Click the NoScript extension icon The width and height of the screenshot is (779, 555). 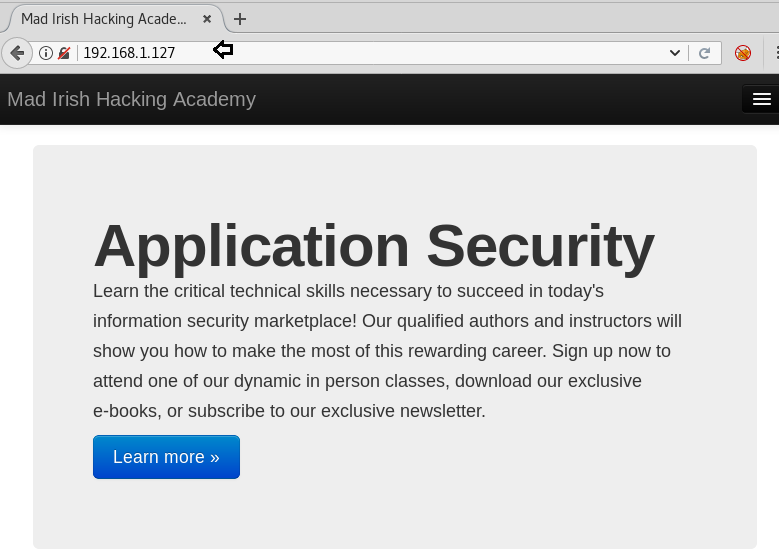click(x=743, y=53)
